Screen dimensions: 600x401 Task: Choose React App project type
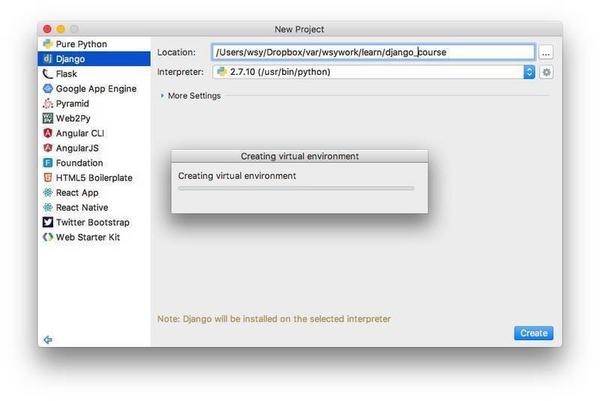94,193
